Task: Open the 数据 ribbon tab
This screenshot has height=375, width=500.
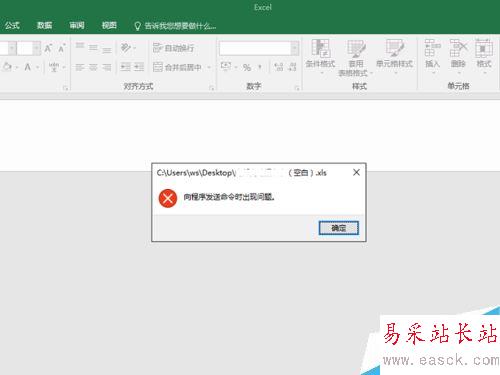Action: [44, 25]
